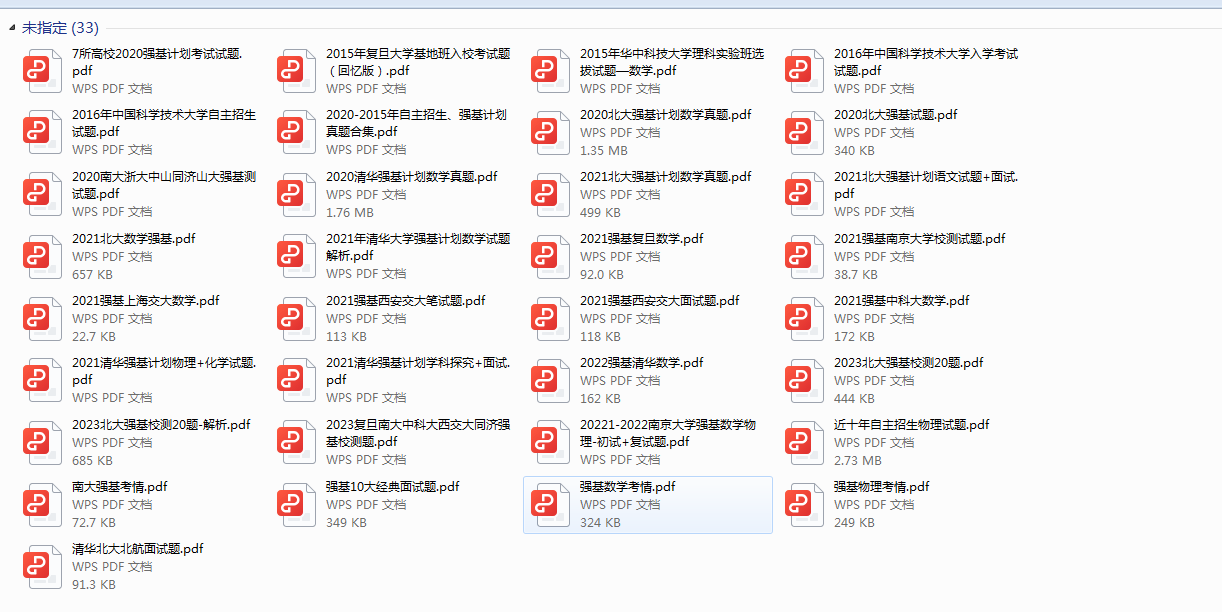Image resolution: width=1222 pixels, height=612 pixels.
Task: Click the 499 KB file size text
Action: (x=600, y=213)
